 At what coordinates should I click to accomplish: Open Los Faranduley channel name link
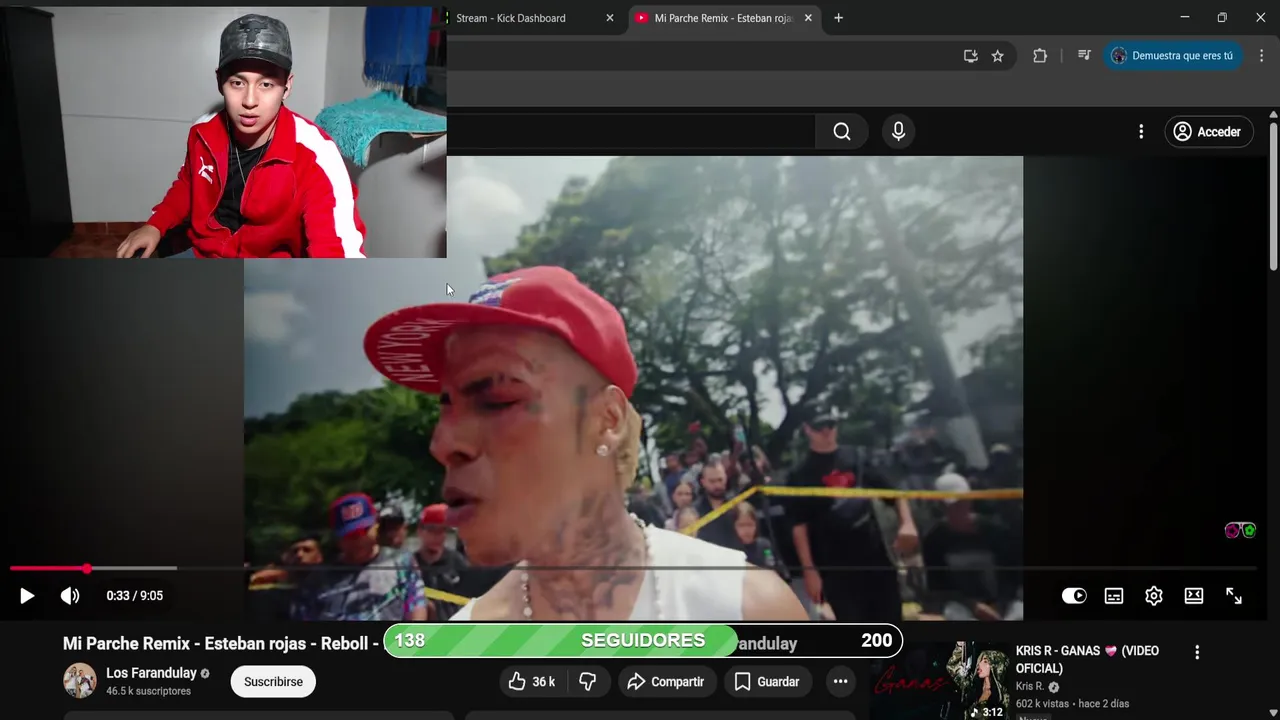pyautogui.click(x=152, y=673)
